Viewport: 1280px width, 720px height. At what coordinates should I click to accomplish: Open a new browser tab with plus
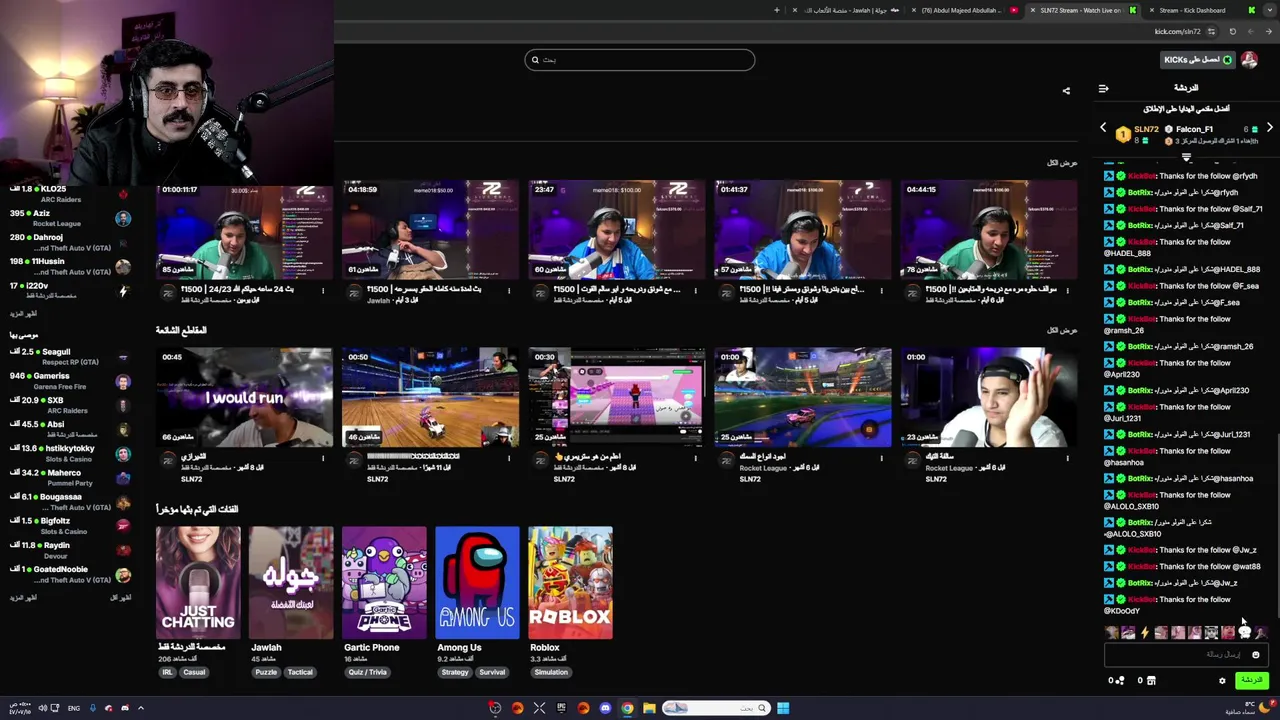(776, 10)
